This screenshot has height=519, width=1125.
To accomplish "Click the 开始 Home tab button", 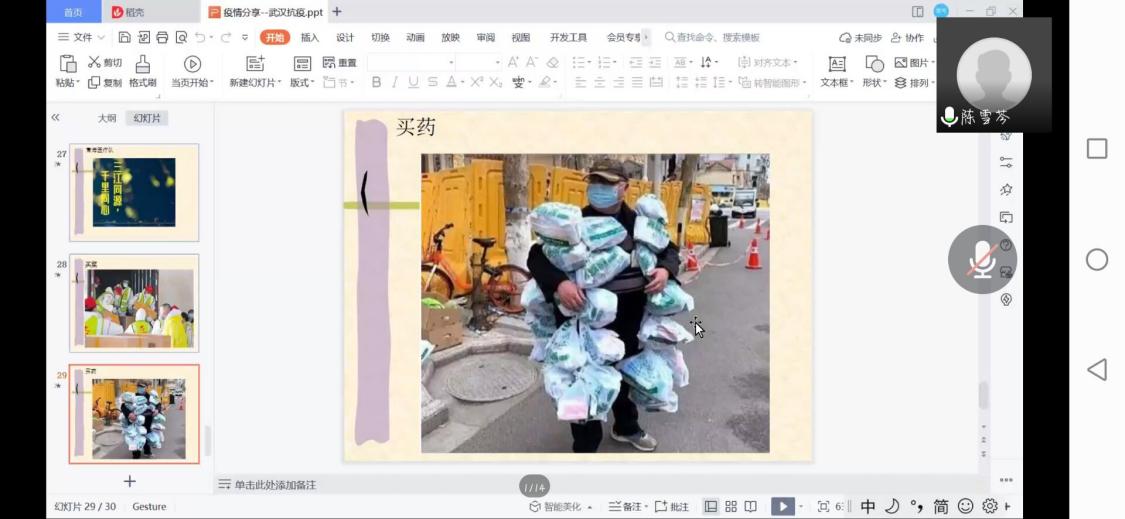I will point(275,37).
